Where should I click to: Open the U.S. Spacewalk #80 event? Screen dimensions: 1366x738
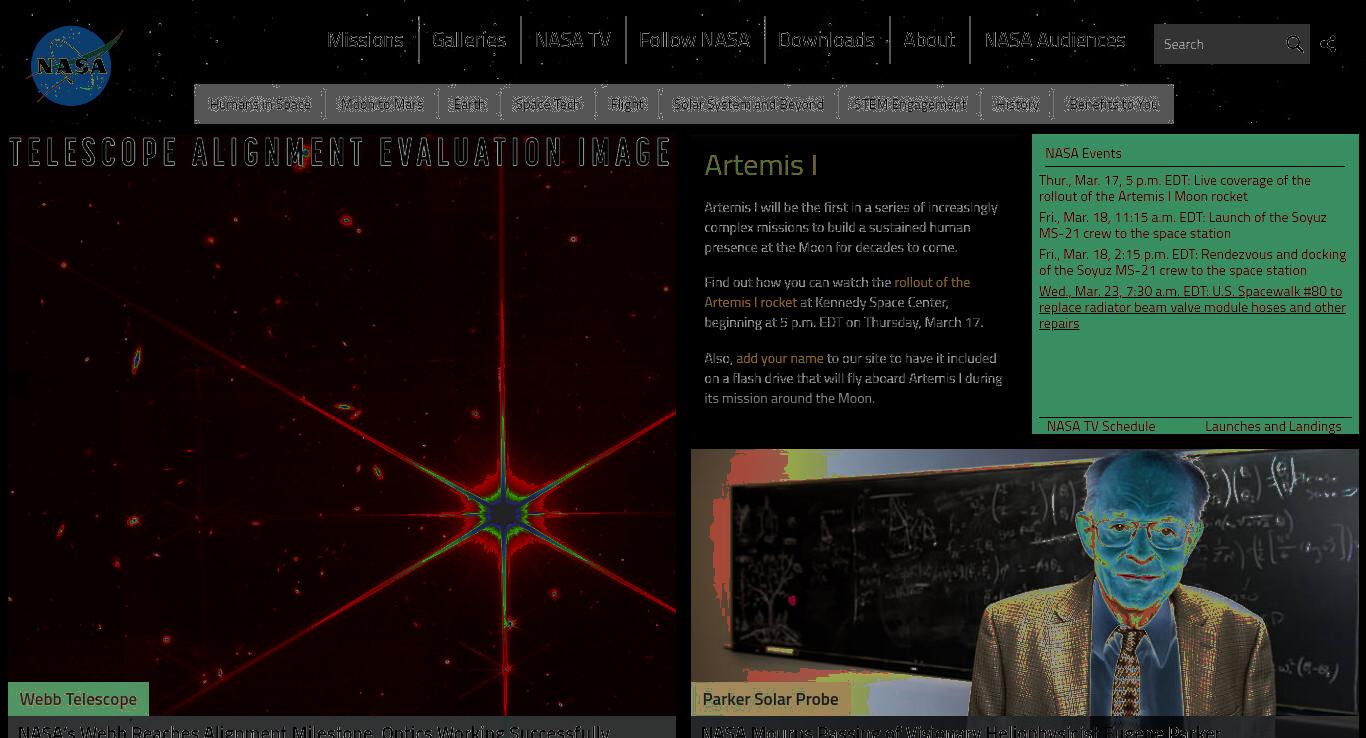click(1192, 307)
